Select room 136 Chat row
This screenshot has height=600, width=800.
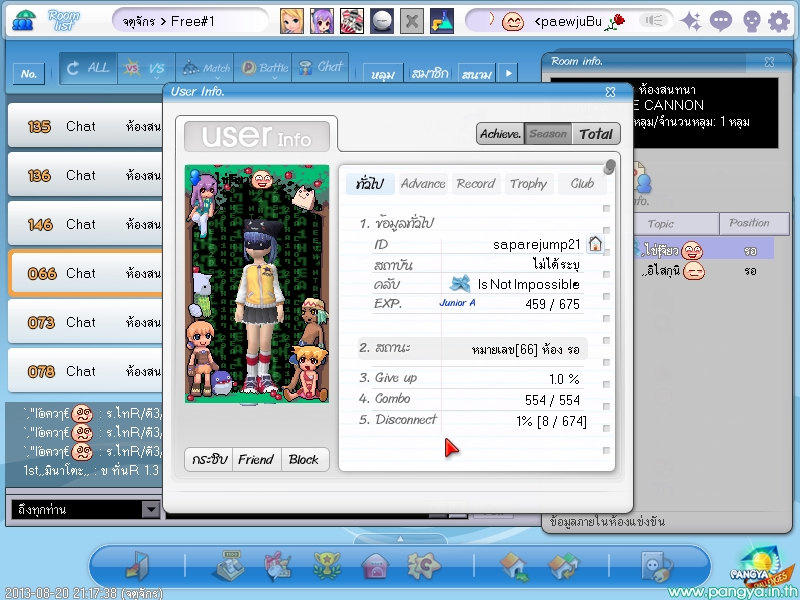pos(85,175)
